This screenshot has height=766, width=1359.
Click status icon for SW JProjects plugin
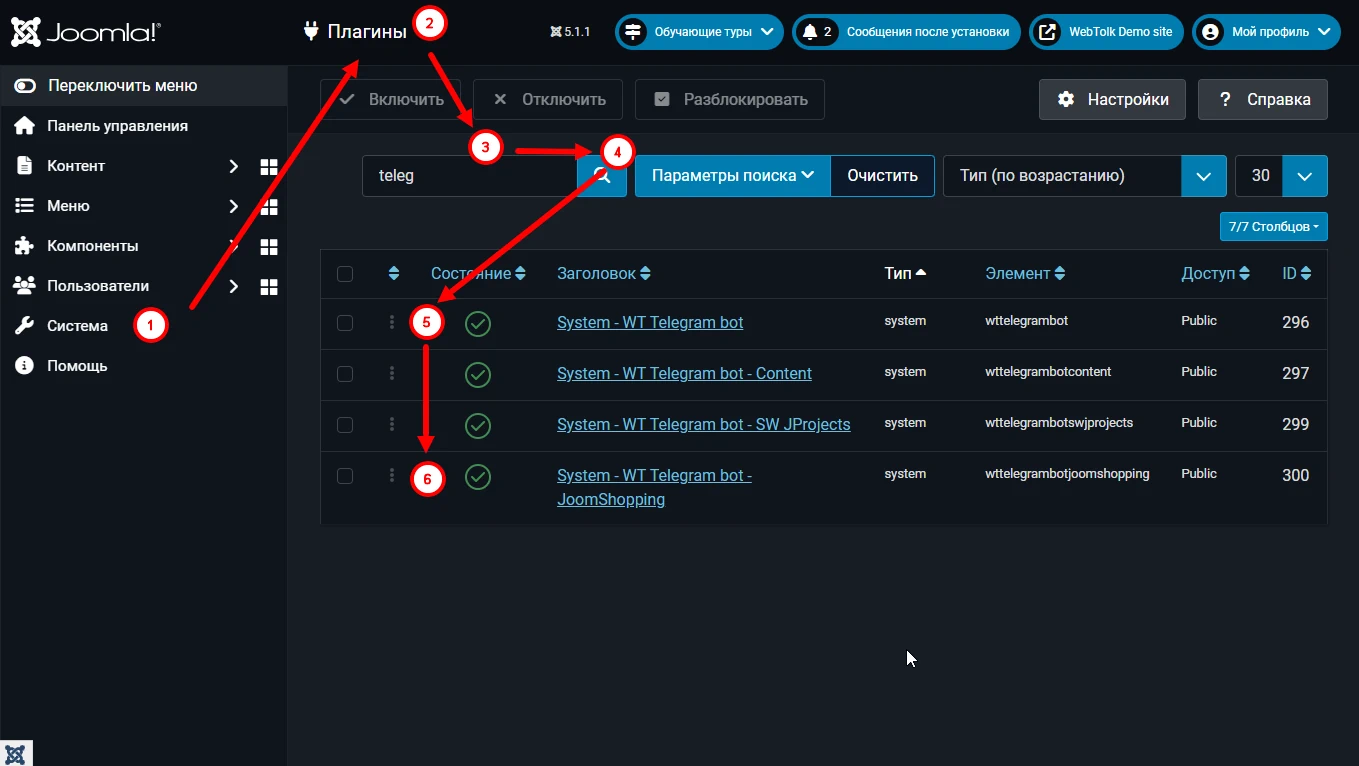tap(478, 425)
